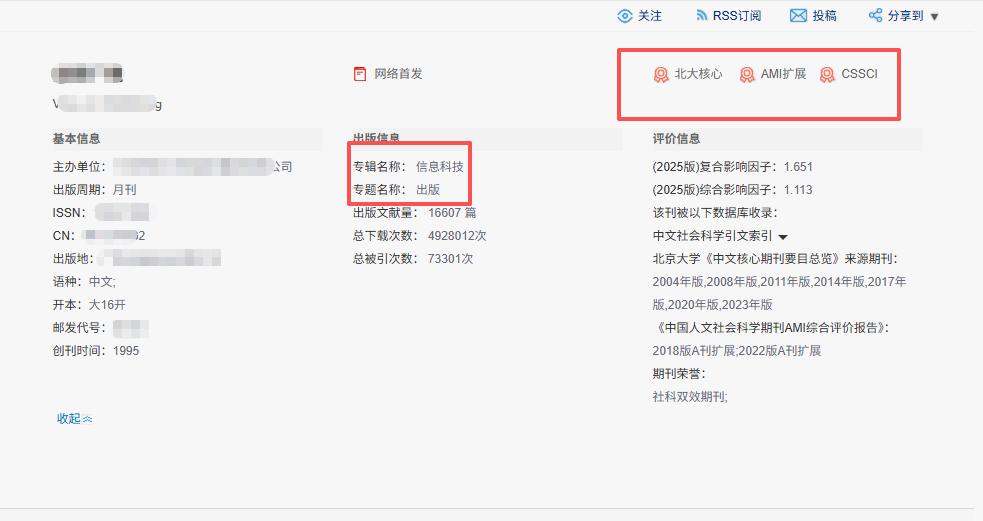Click the 分享到 share icon
The width and height of the screenshot is (983, 521).
[x=875, y=16]
